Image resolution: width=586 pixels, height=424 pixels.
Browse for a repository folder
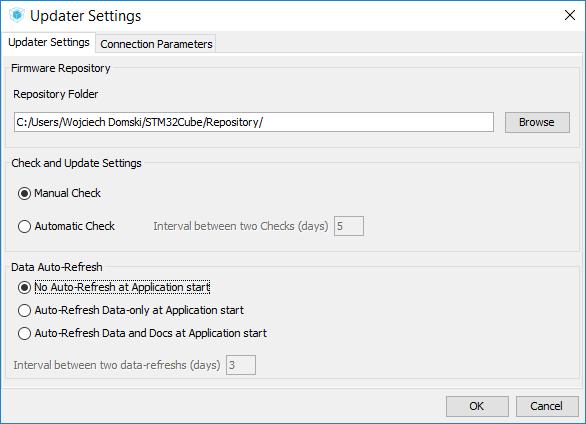(x=537, y=122)
